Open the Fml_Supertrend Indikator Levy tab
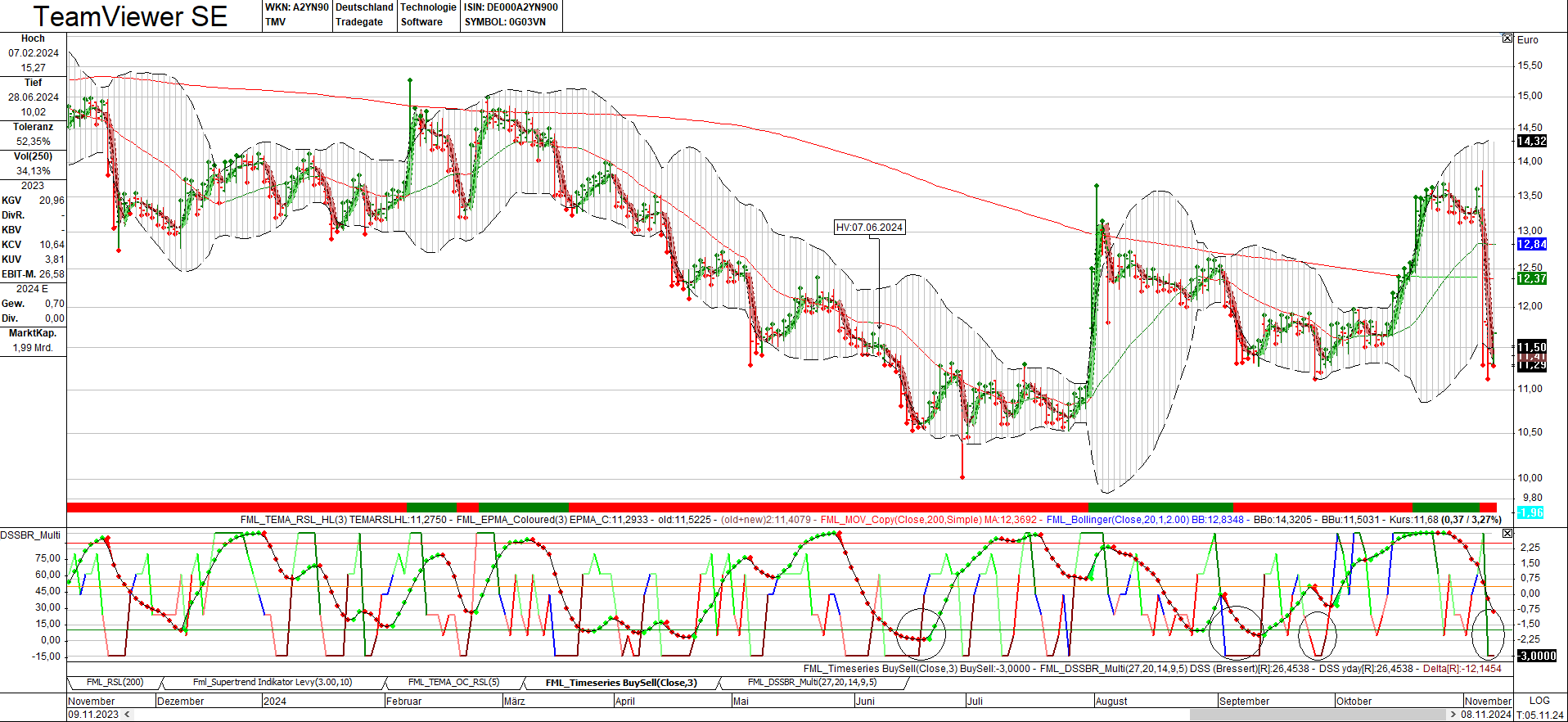The image size is (1568, 722). pos(273,682)
